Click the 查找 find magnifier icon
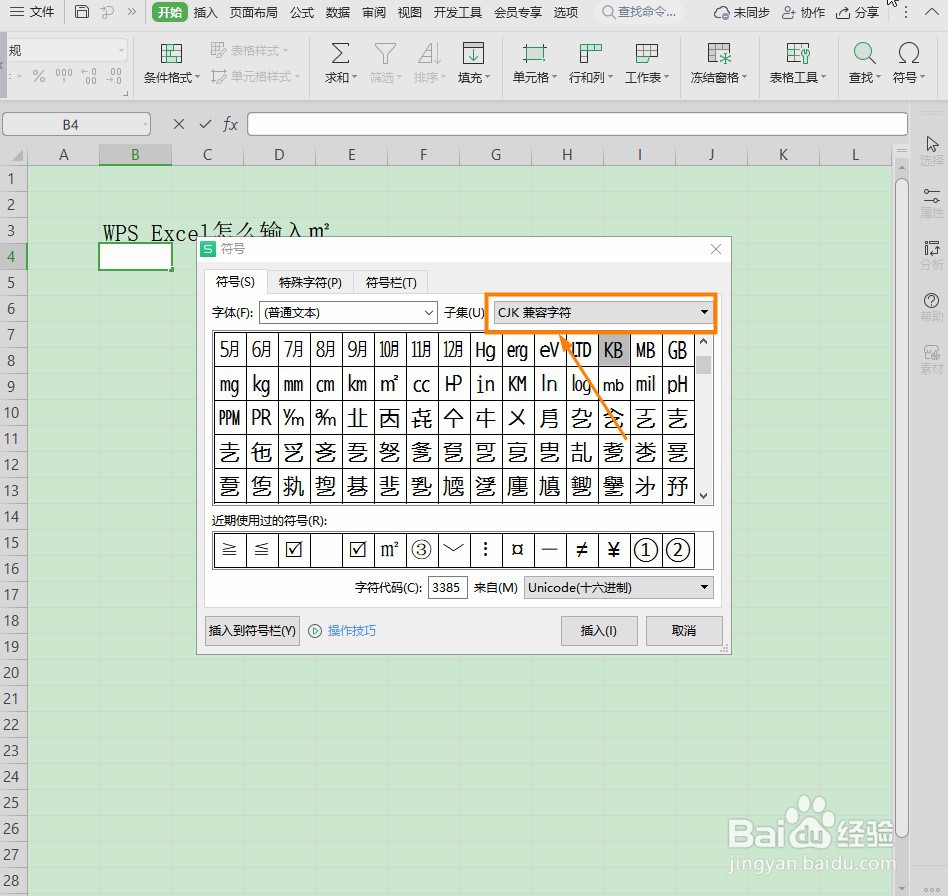This screenshot has height=896, width=948. (x=865, y=53)
